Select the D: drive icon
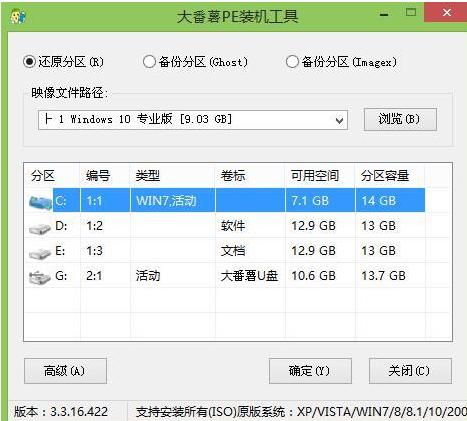467x421 pixels. click(39, 228)
